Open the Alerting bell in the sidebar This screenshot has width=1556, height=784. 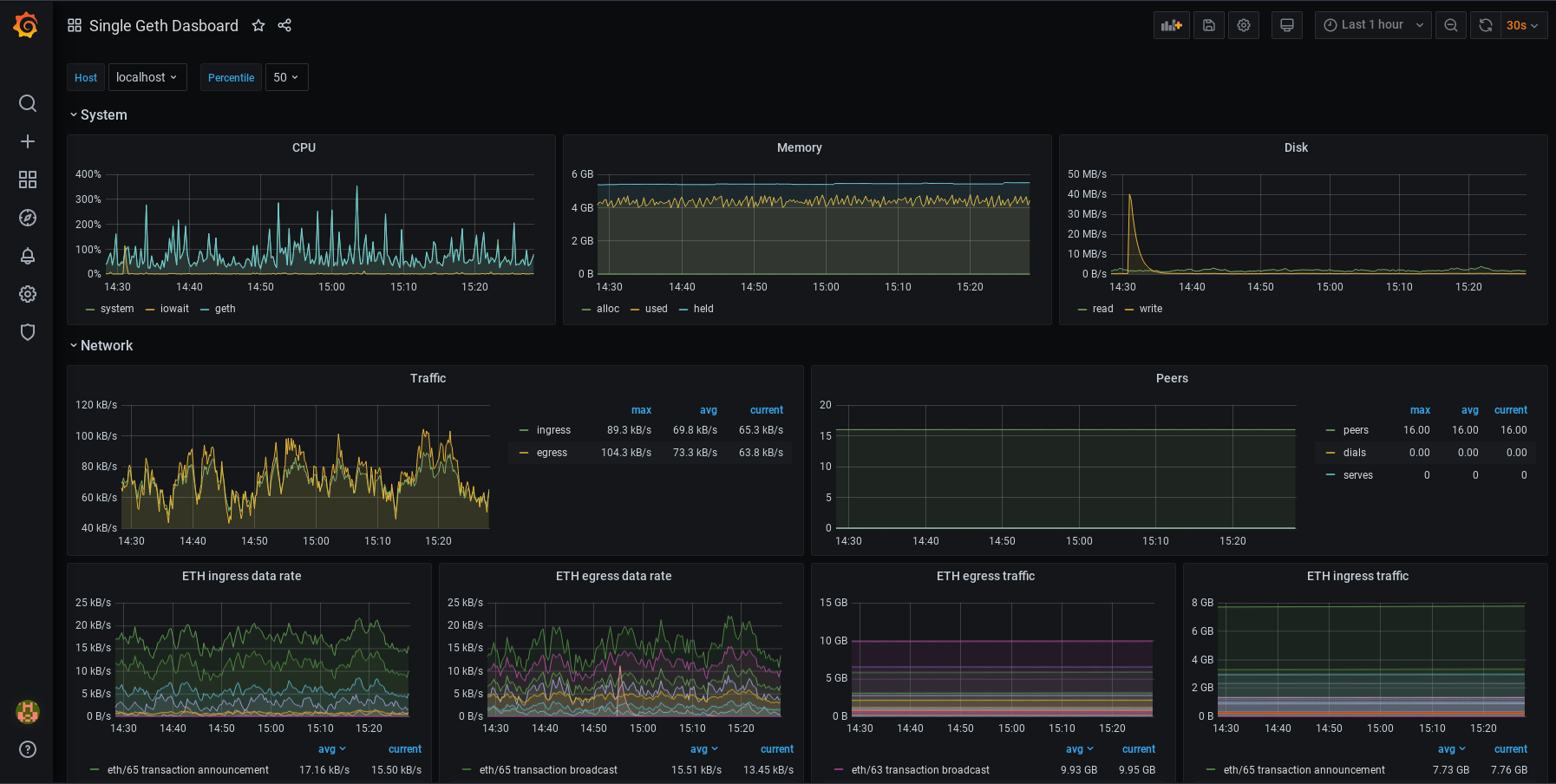27,256
